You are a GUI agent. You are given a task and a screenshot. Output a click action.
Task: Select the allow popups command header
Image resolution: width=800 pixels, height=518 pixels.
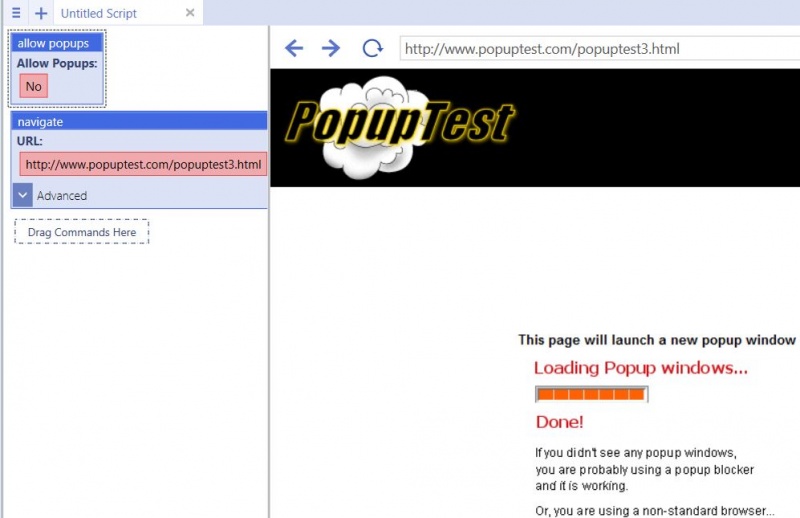pyautogui.click(x=57, y=43)
